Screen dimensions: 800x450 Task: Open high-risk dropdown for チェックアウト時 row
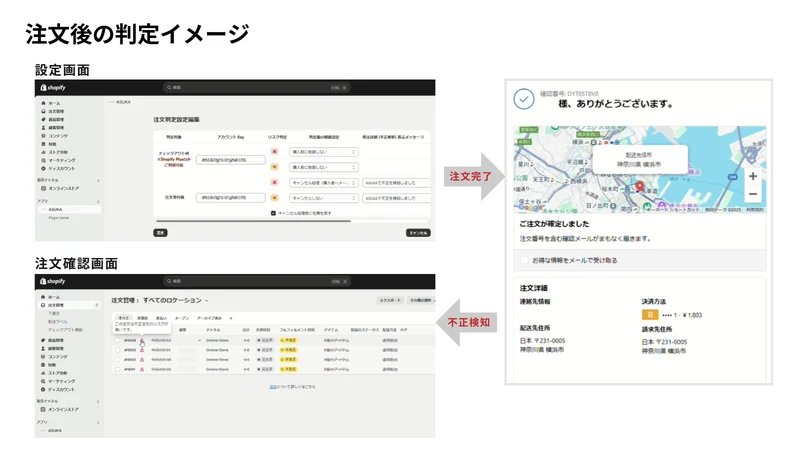[323, 152]
